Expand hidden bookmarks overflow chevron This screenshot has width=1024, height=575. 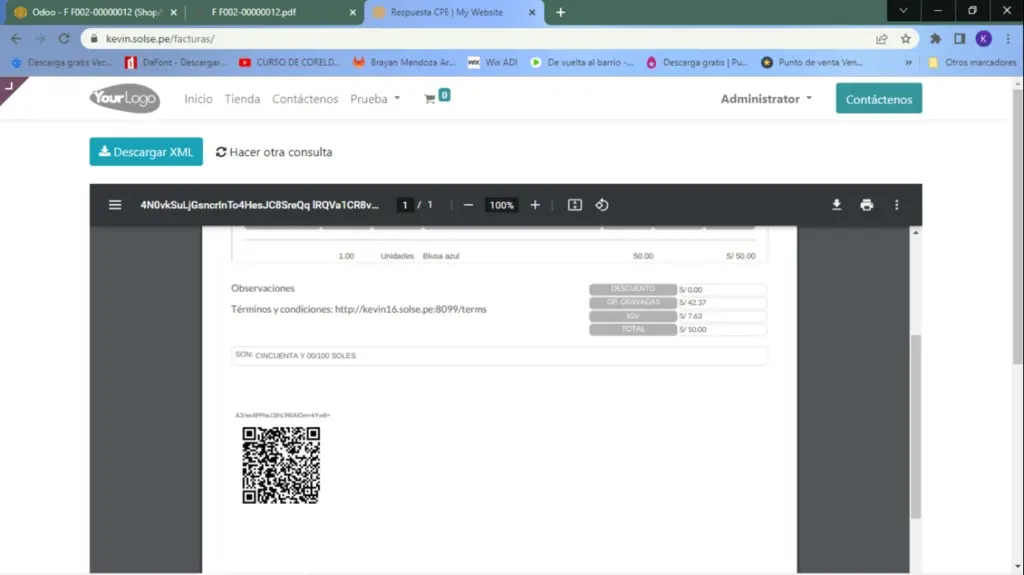(x=908, y=62)
